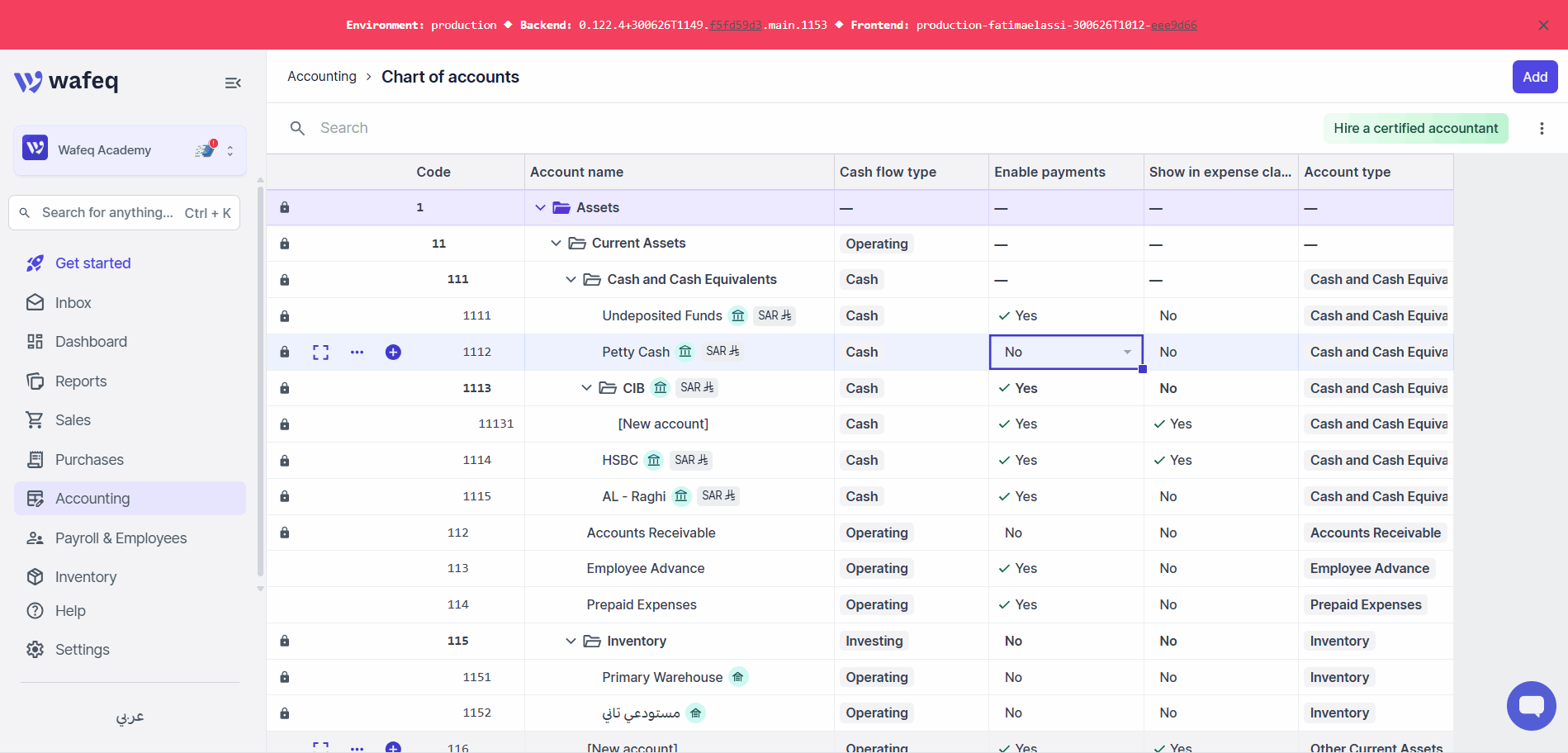Open the three-dot menu on Petty Cash row

357,353
